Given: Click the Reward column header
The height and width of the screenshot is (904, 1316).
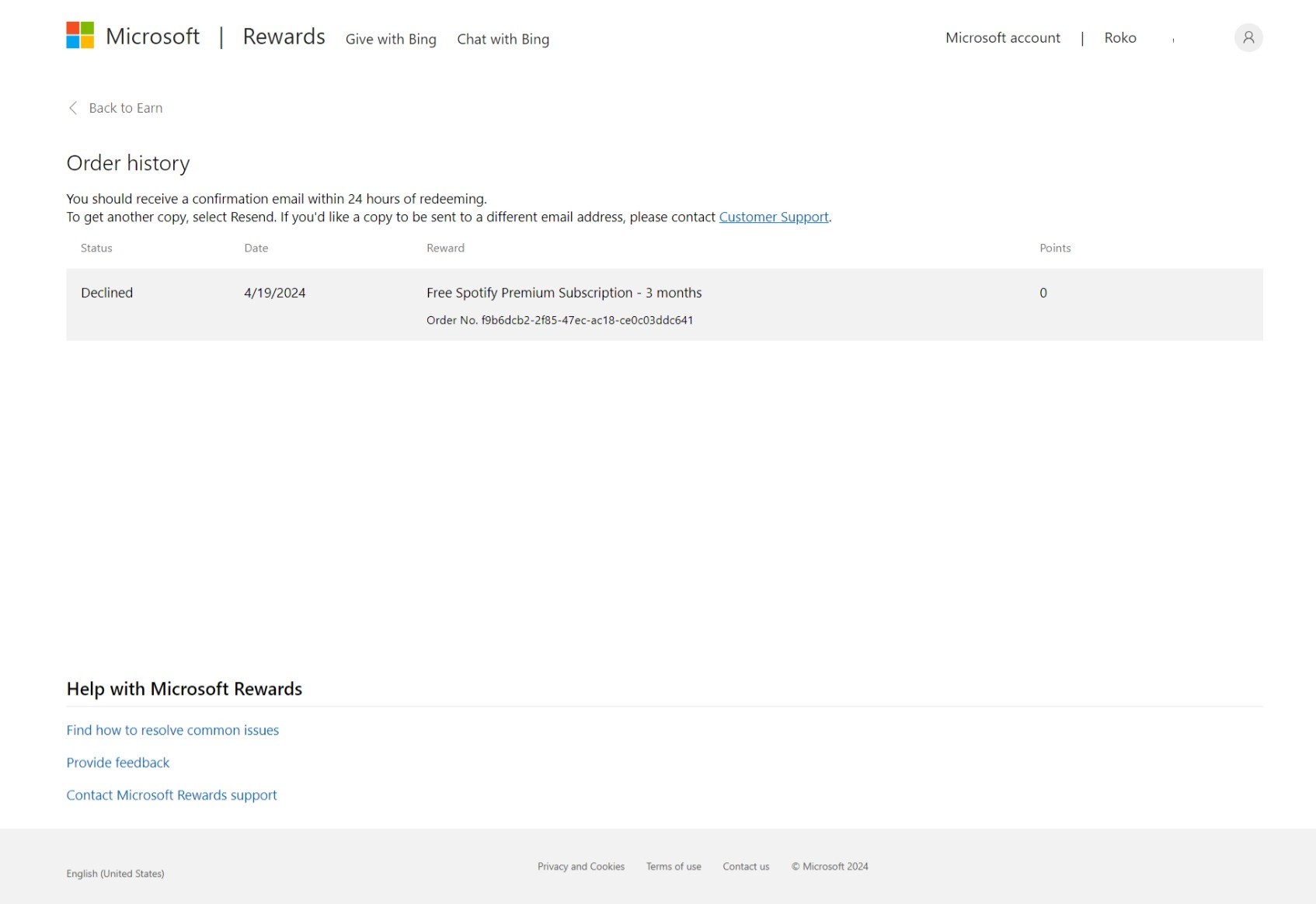Looking at the screenshot, I should [x=445, y=248].
